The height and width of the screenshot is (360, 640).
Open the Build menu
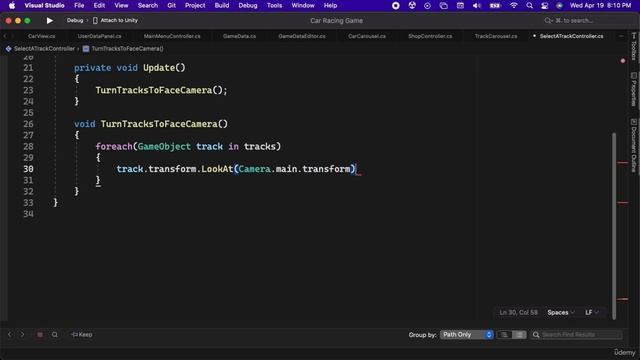coord(222,5)
